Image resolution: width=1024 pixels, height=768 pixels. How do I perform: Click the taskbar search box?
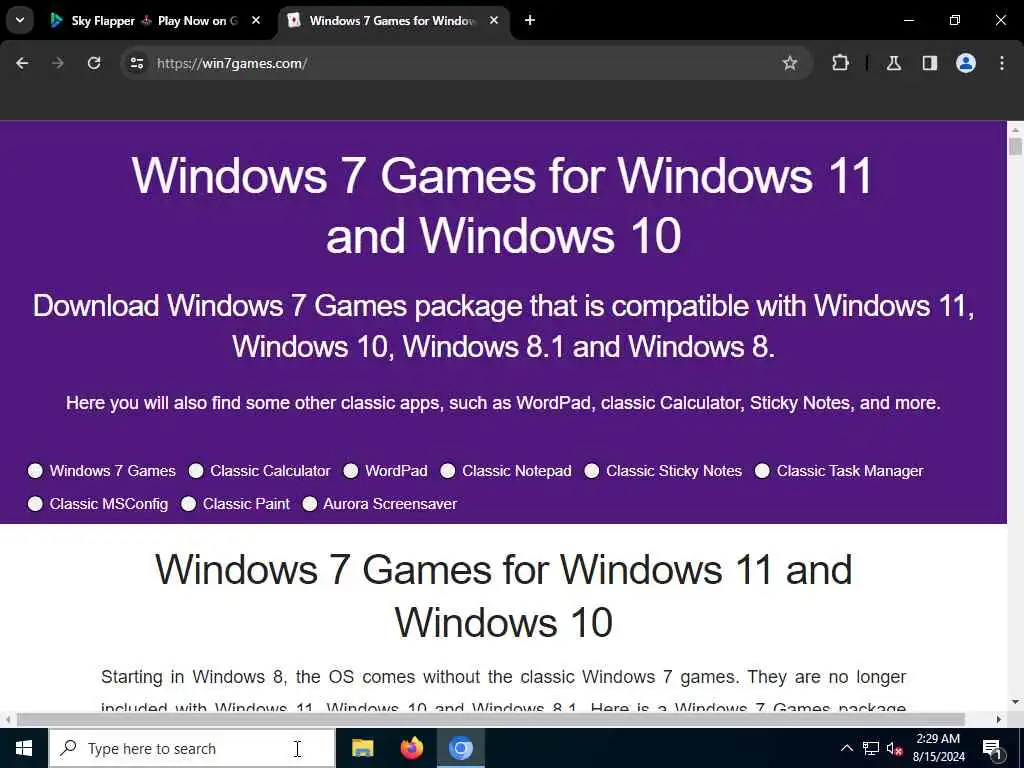192,748
